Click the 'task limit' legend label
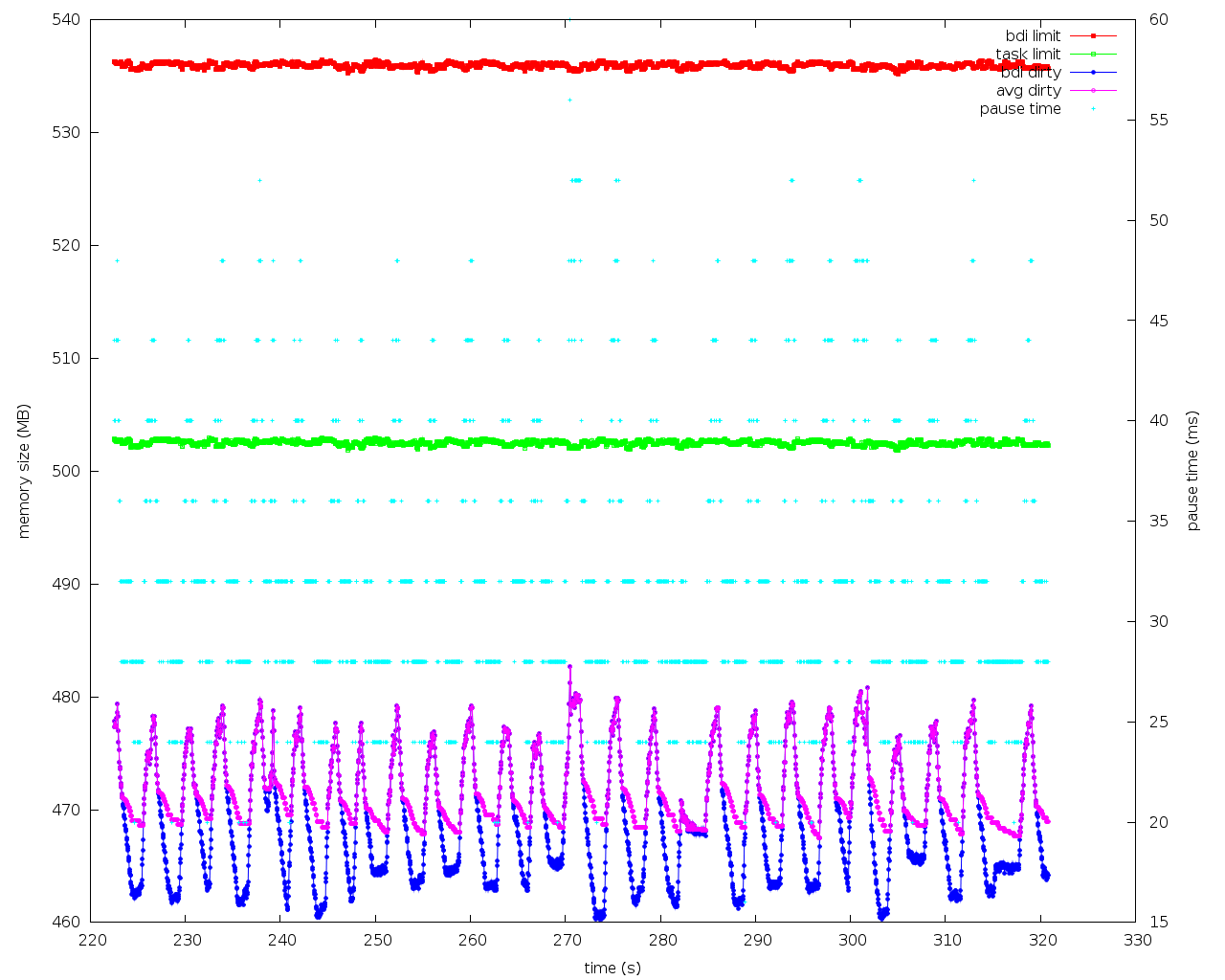The height and width of the screenshot is (980, 1225). click(1028, 54)
